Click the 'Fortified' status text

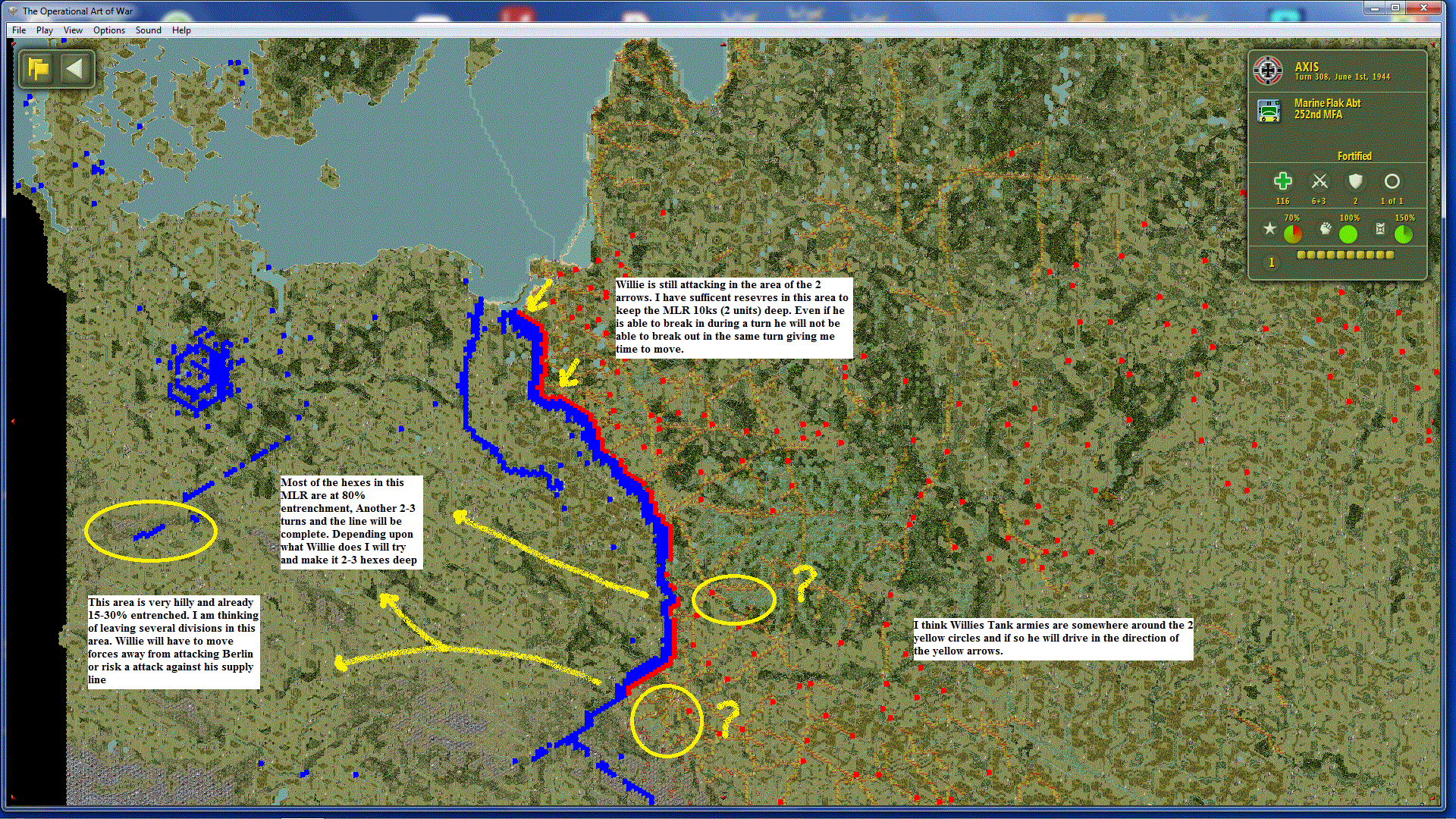[1354, 156]
